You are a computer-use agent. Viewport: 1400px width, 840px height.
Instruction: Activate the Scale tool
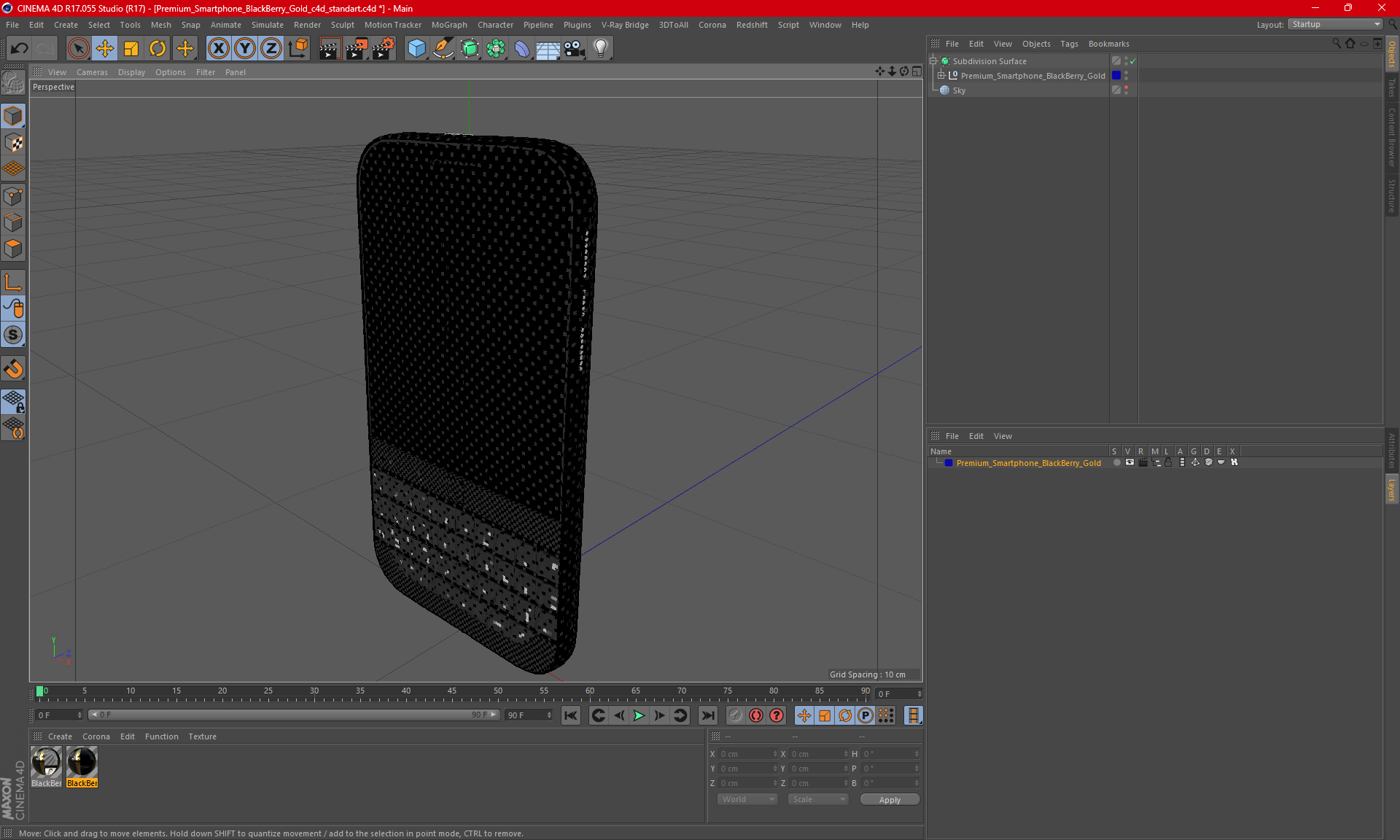pyautogui.click(x=131, y=49)
